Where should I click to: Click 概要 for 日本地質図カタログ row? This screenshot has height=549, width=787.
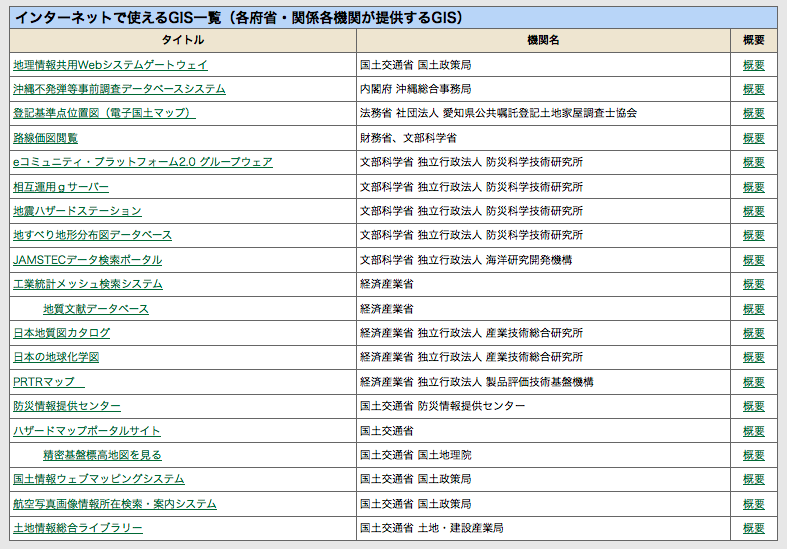point(754,333)
